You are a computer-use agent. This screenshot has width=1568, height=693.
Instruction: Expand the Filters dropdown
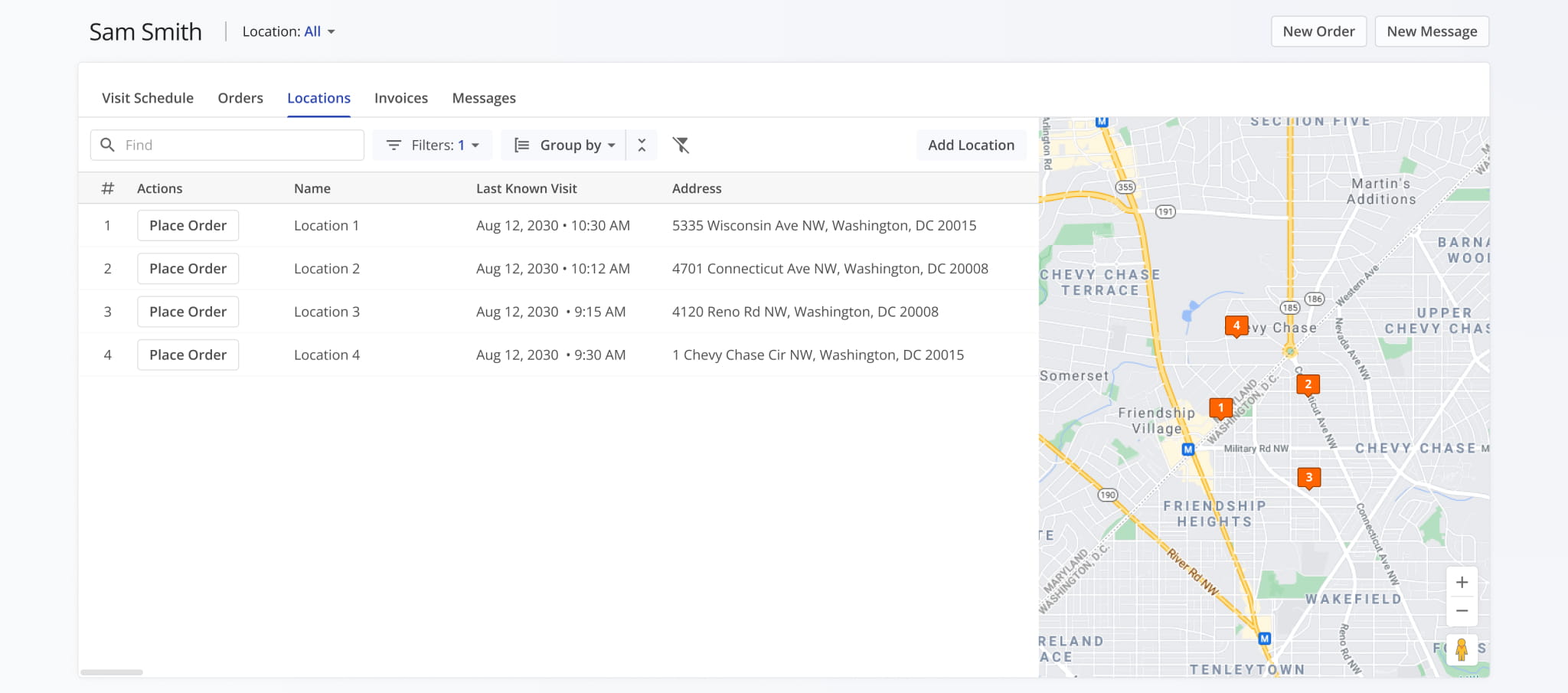[x=433, y=145]
